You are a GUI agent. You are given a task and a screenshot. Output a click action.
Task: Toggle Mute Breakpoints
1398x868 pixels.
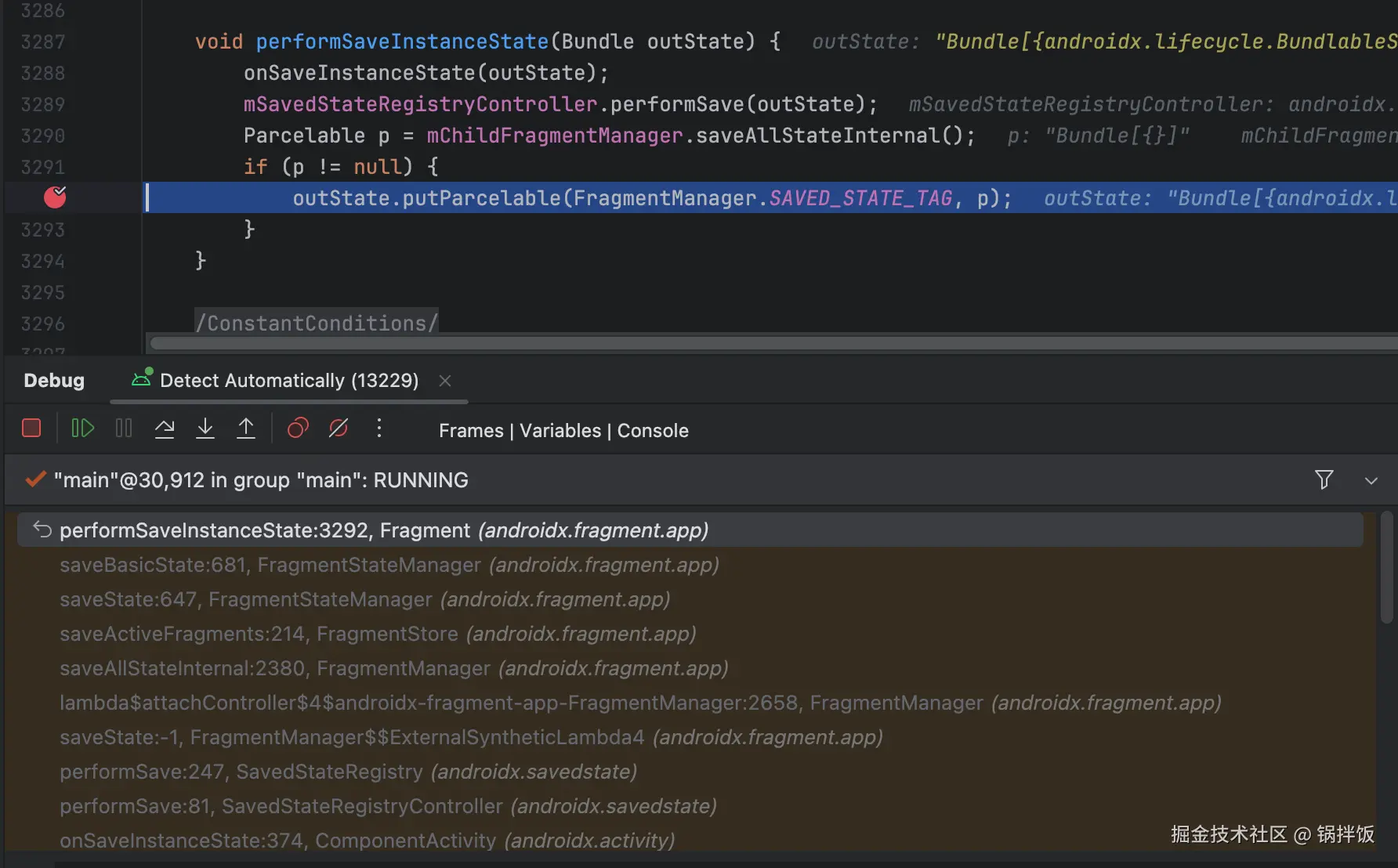pyautogui.click(x=339, y=429)
